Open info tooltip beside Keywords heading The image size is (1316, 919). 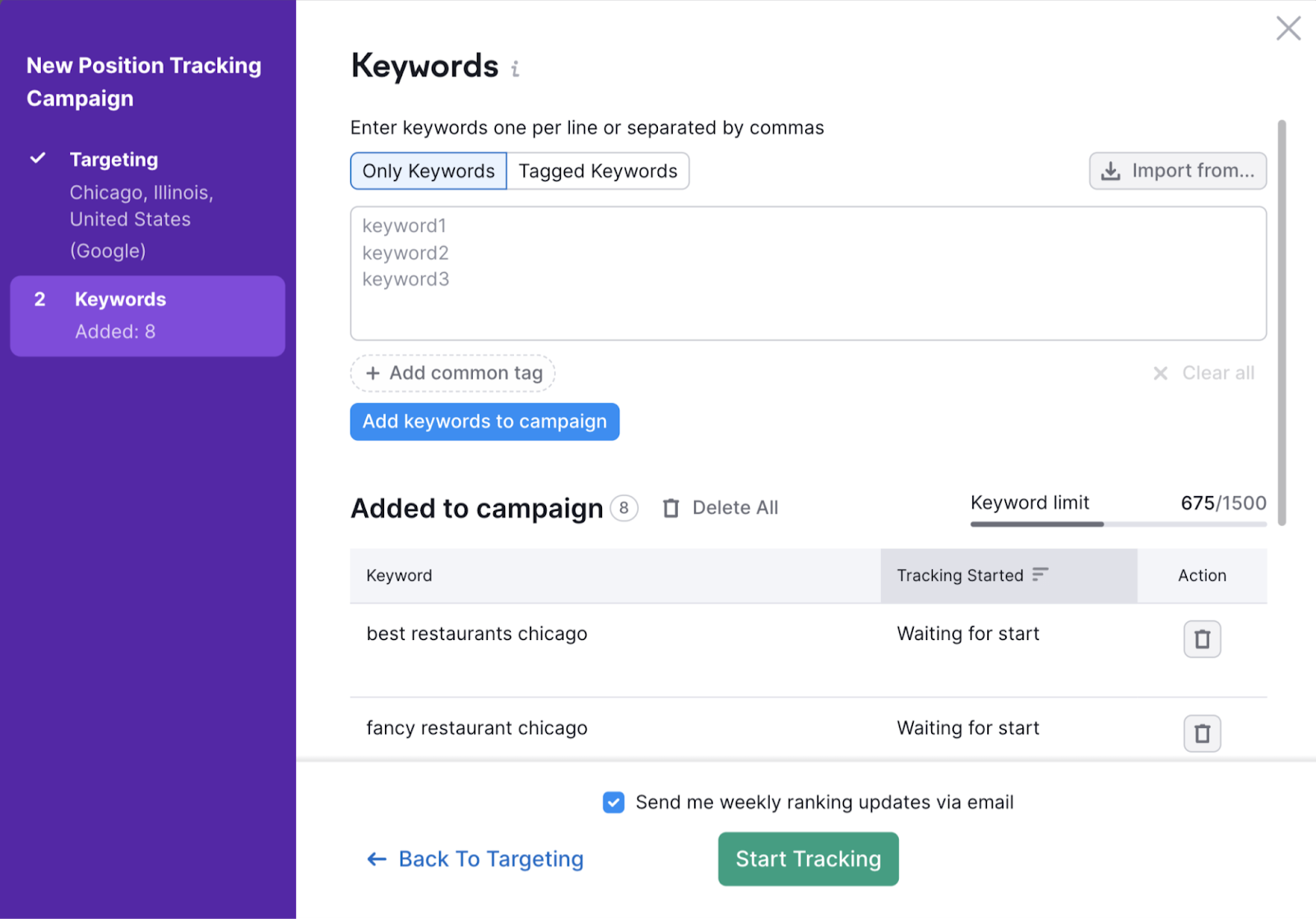tap(515, 69)
